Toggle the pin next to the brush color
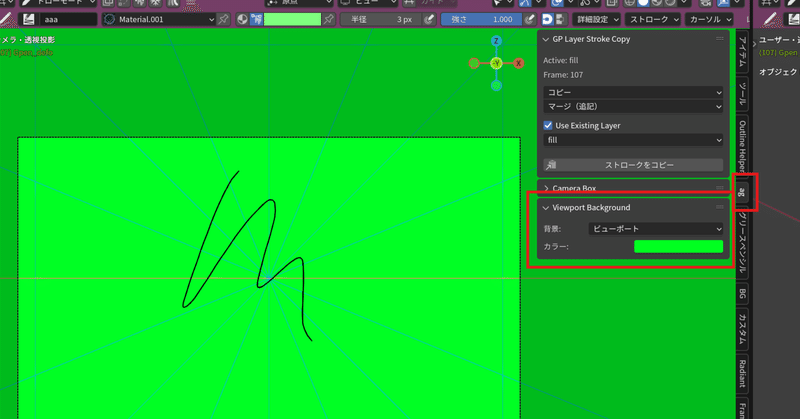The width and height of the screenshot is (800, 419). pyautogui.click(x=329, y=19)
